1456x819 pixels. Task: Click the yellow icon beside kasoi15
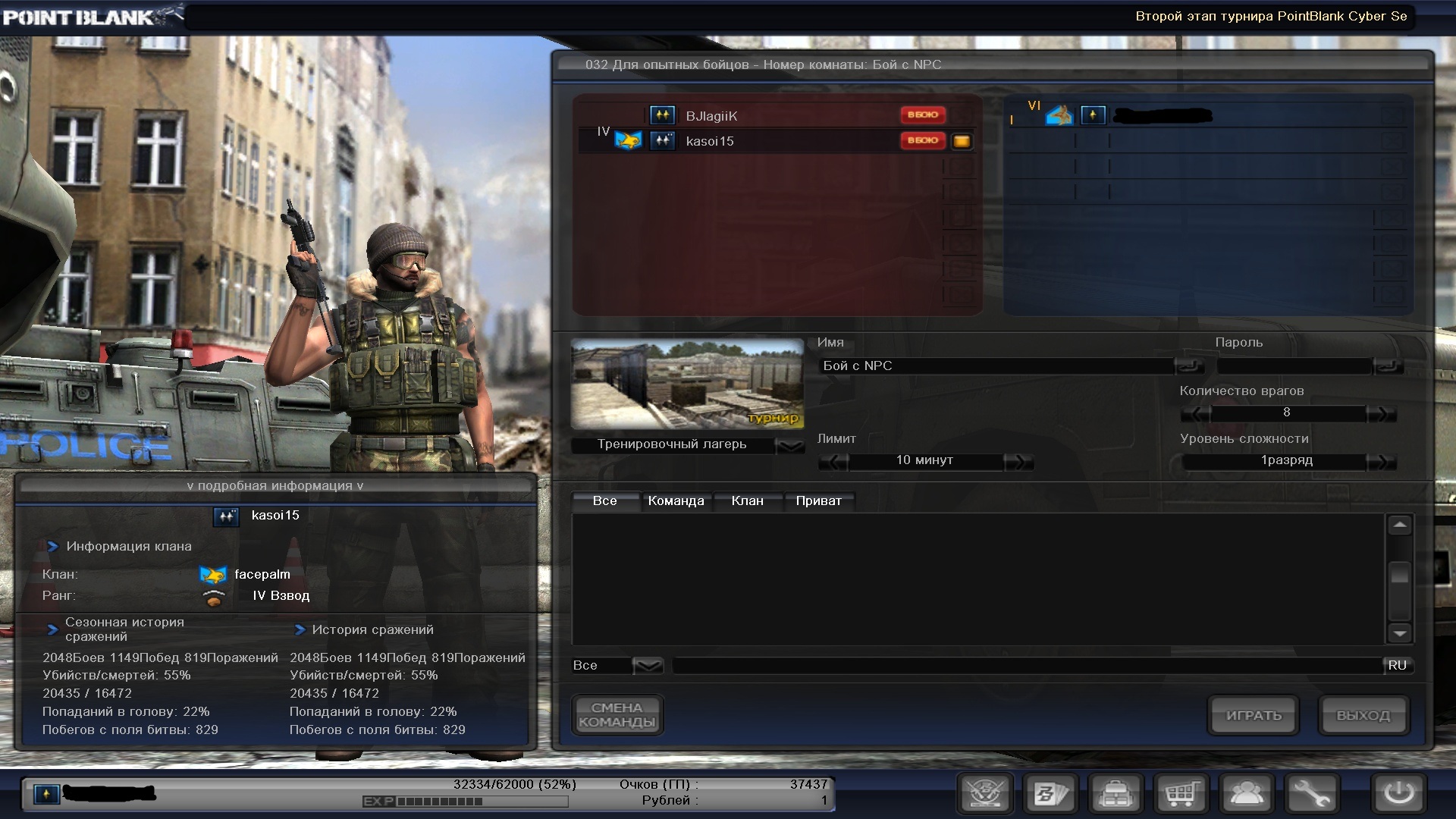coord(961,141)
